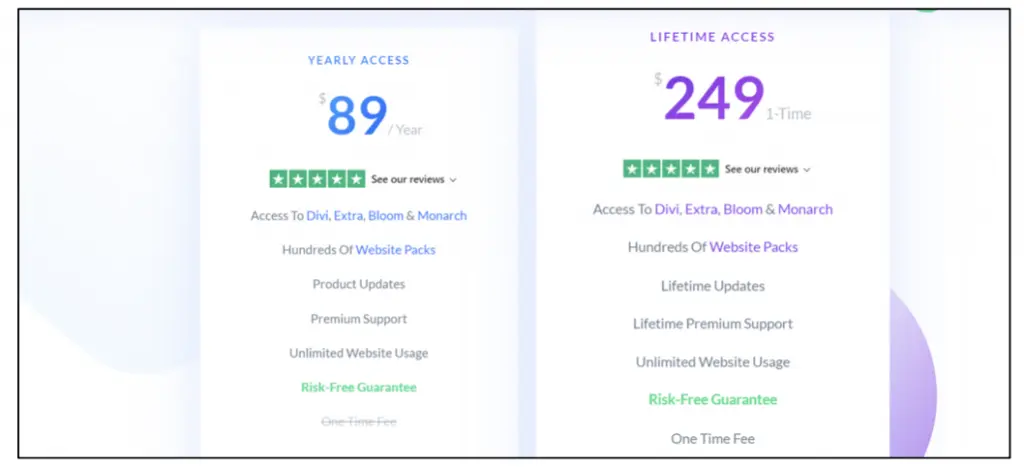
Task: Open the Extra link in Lifetime plan
Action: 704,209
